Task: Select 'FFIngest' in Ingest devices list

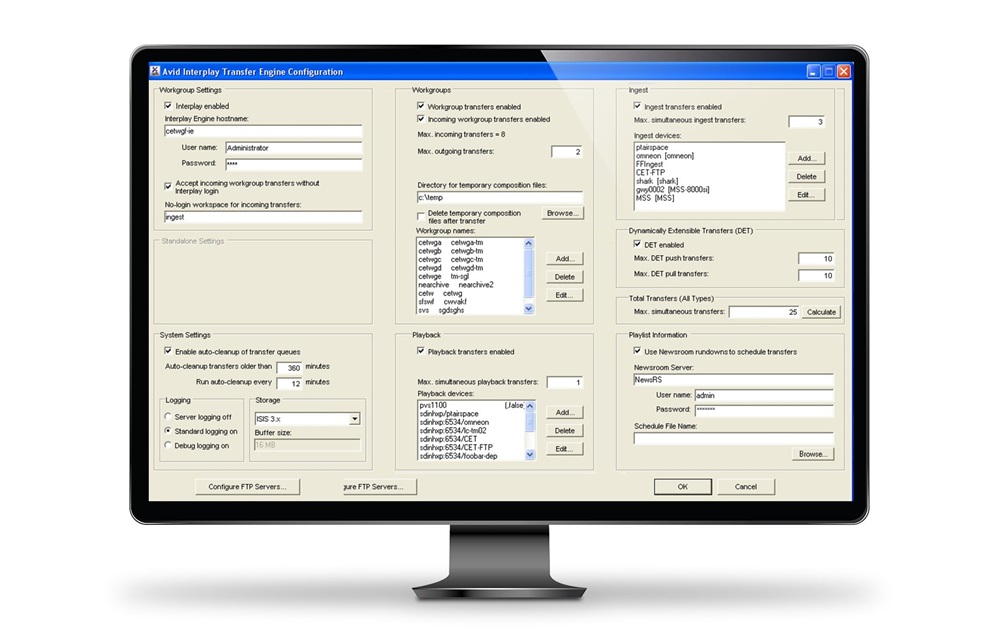Action: (x=649, y=164)
